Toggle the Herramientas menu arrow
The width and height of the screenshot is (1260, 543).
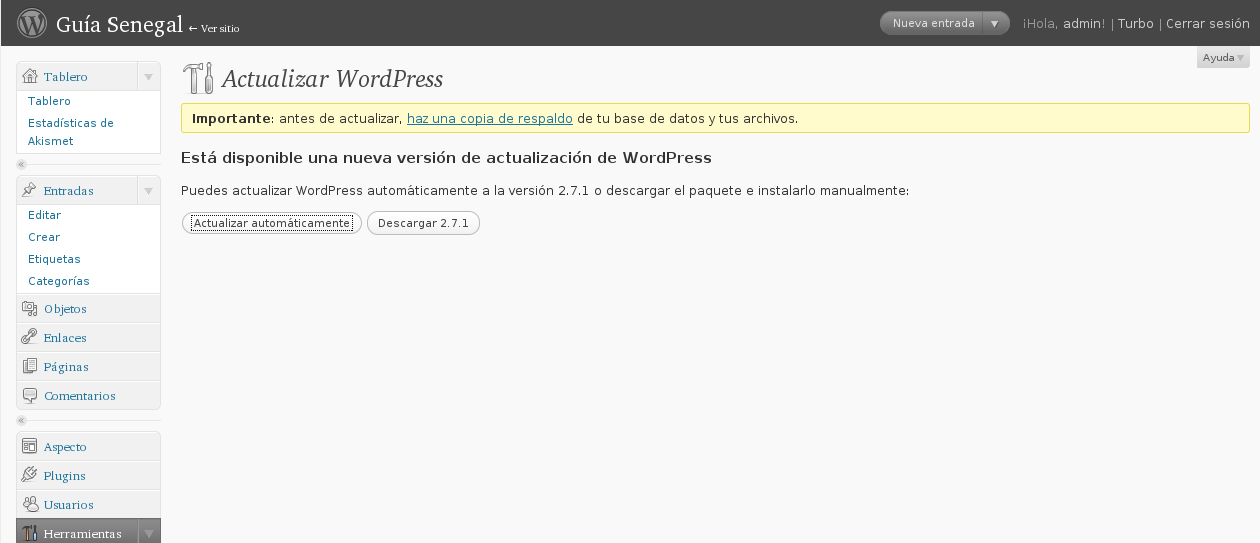[x=148, y=534]
